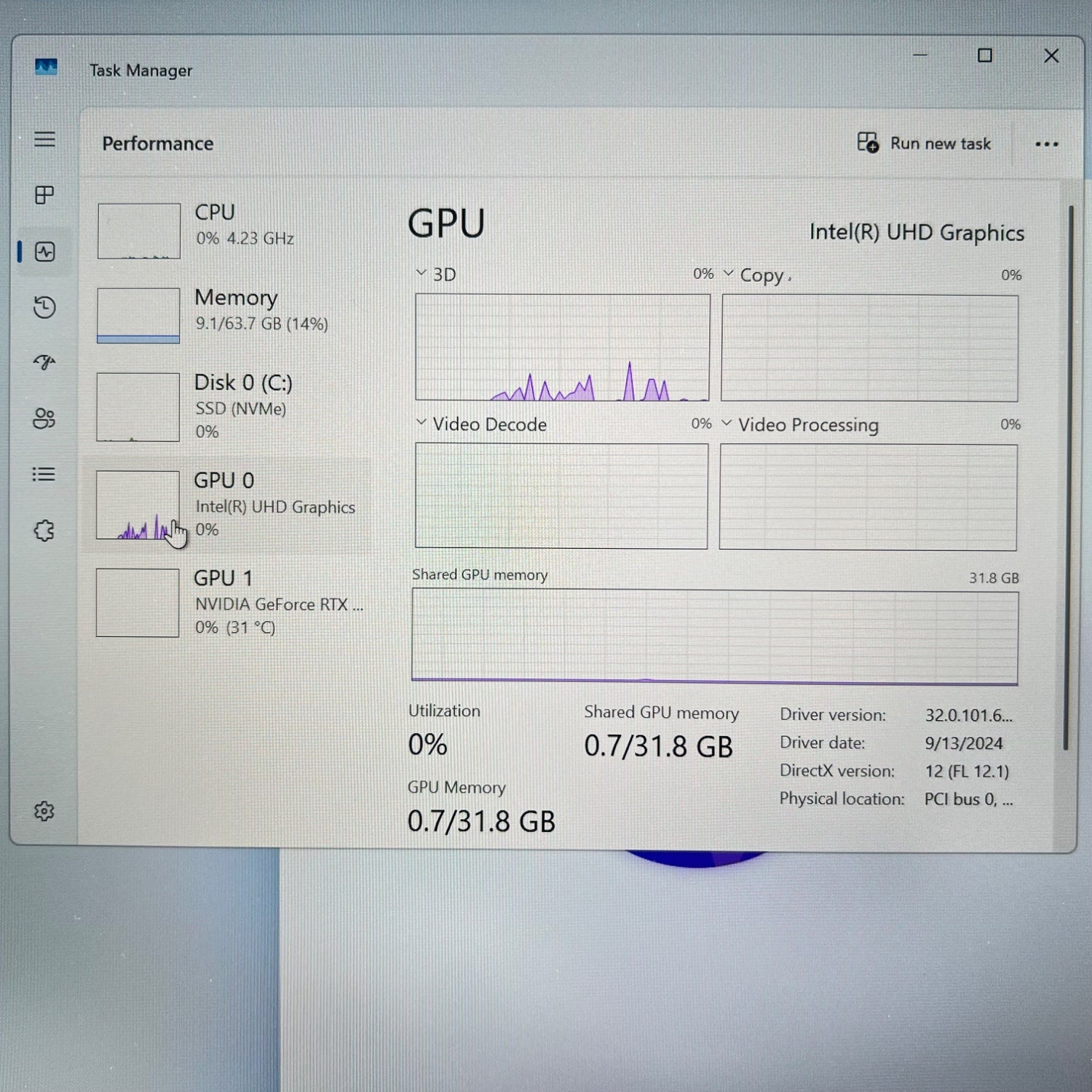Open the Services puzzle icon
Image resolution: width=1092 pixels, height=1092 pixels.
44,531
